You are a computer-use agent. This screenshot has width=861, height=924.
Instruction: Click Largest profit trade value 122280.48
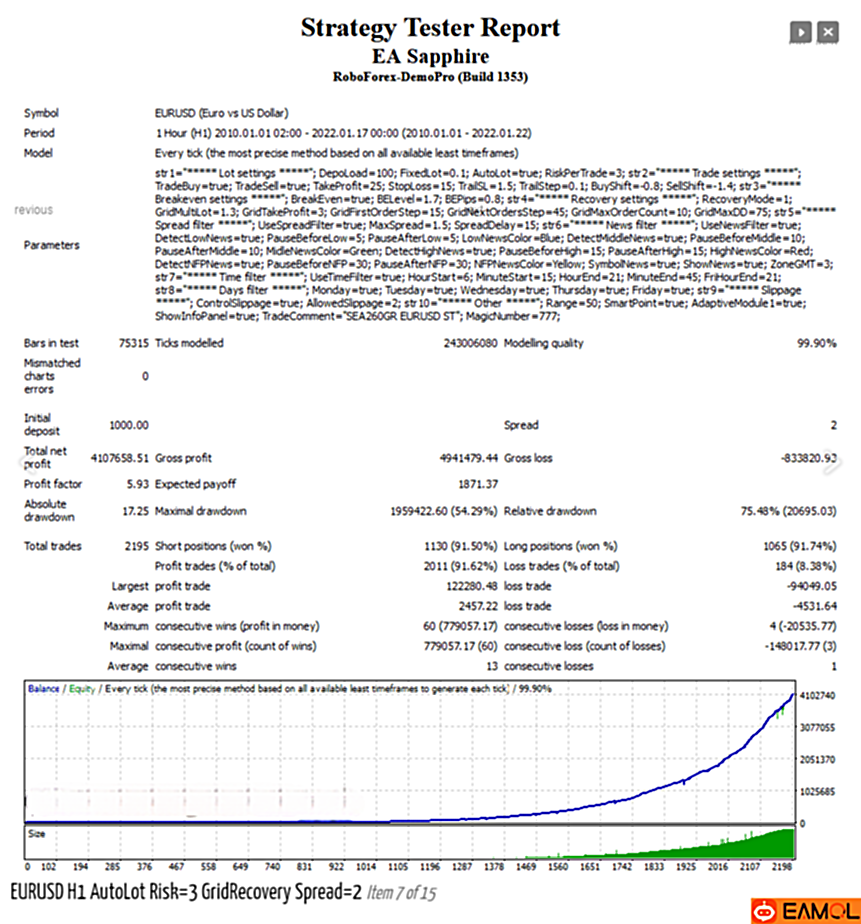click(x=471, y=586)
